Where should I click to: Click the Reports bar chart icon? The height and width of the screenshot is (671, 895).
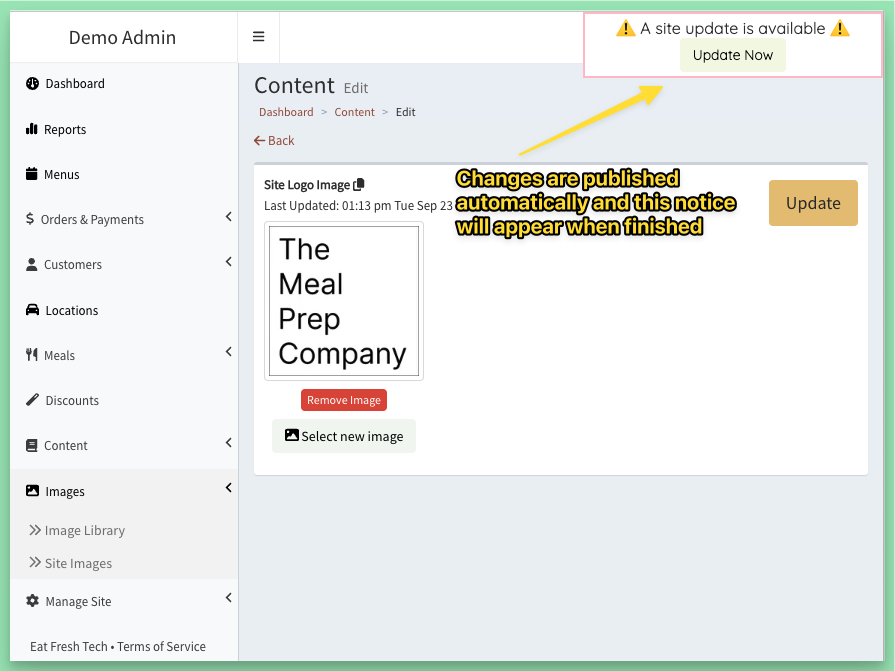click(x=31, y=129)
